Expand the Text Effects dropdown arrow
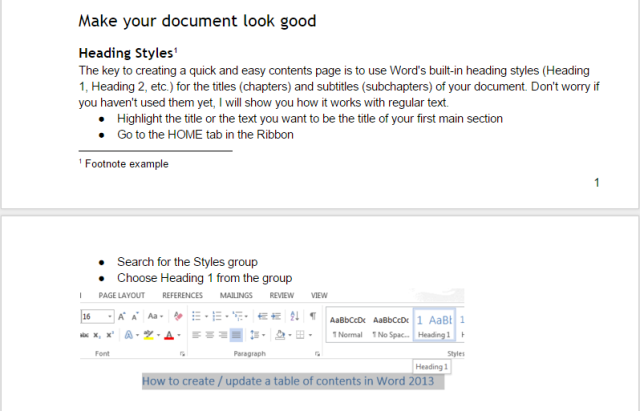 138,335
